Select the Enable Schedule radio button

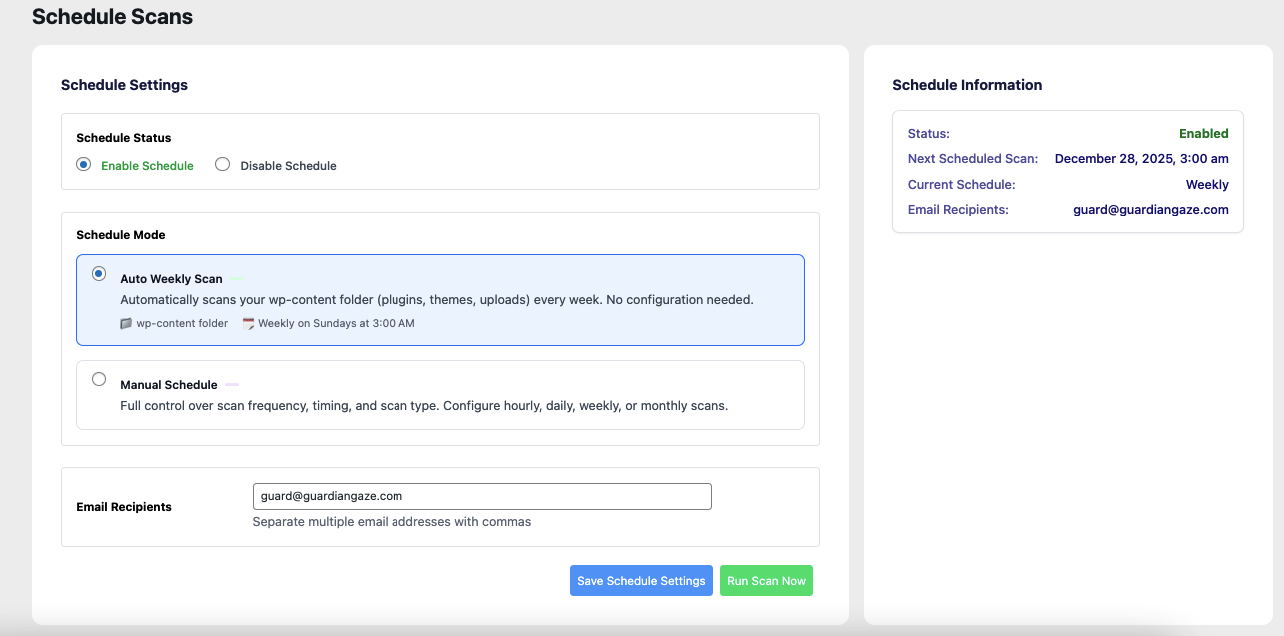click(84, 165)
